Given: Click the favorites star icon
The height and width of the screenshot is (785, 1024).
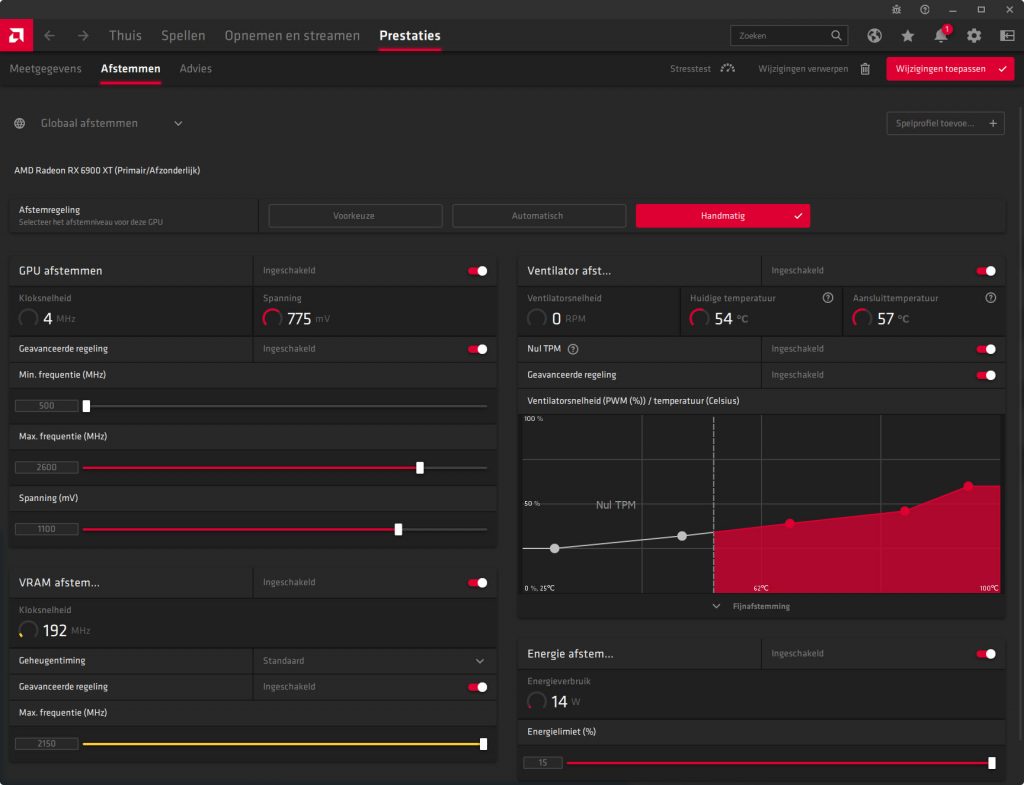Looking at the screenshot, I should coord(908,36).
